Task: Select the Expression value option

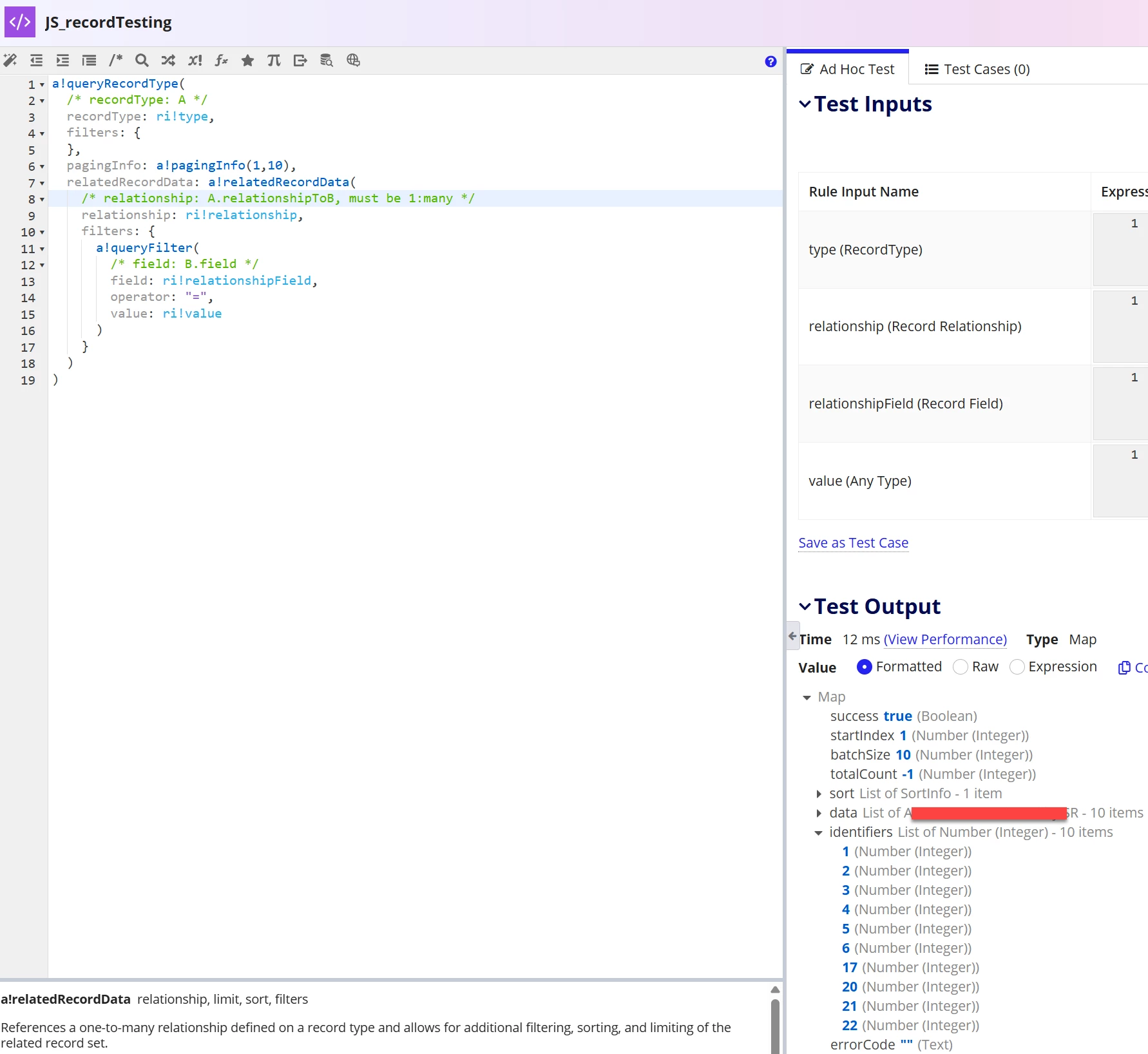Action: point(1017,667)
